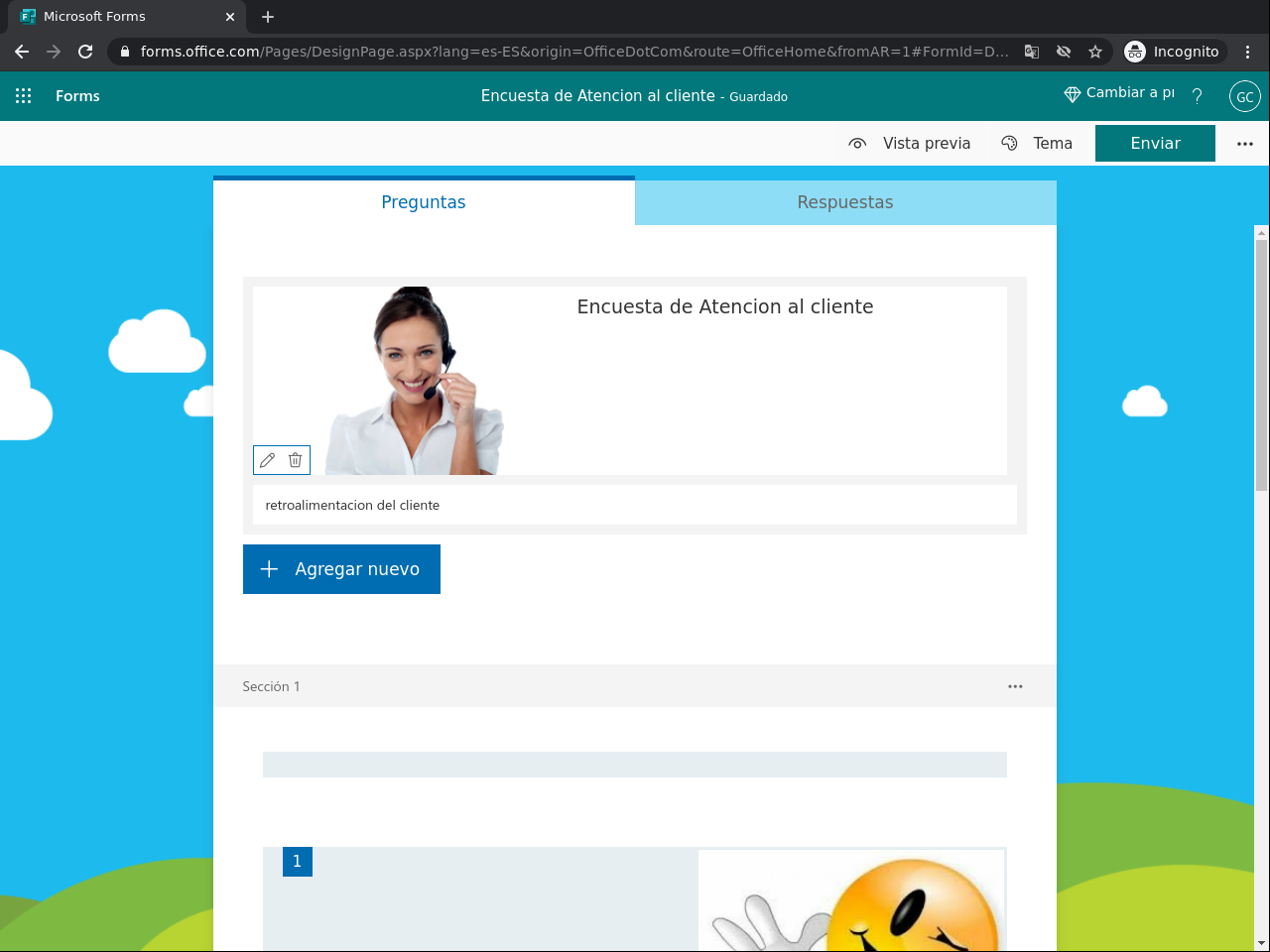The height and width of the screenshot is (952, 1270).
Task: Click the header form name Encuesta de Atencion al cliente
Action: (x=598, y=96)
